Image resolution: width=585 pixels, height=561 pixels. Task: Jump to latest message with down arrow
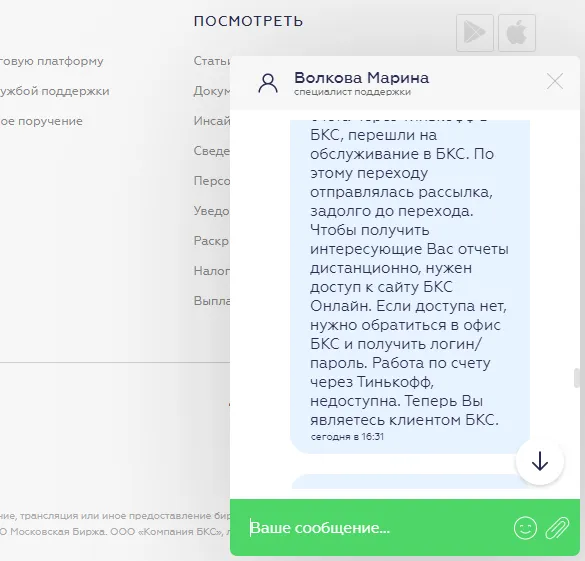[539, 462]
